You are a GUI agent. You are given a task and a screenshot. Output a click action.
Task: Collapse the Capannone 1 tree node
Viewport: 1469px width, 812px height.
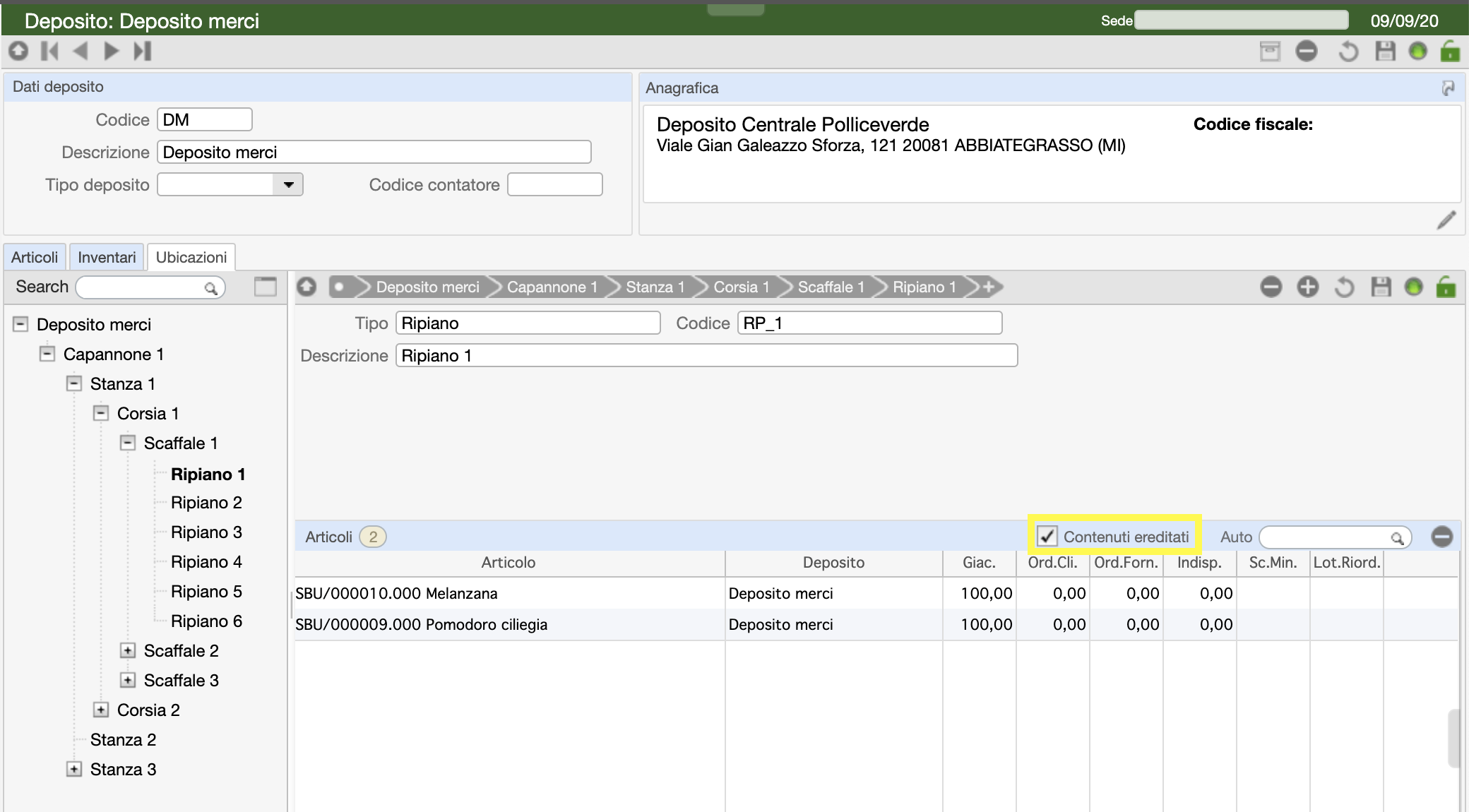point(47,354)
